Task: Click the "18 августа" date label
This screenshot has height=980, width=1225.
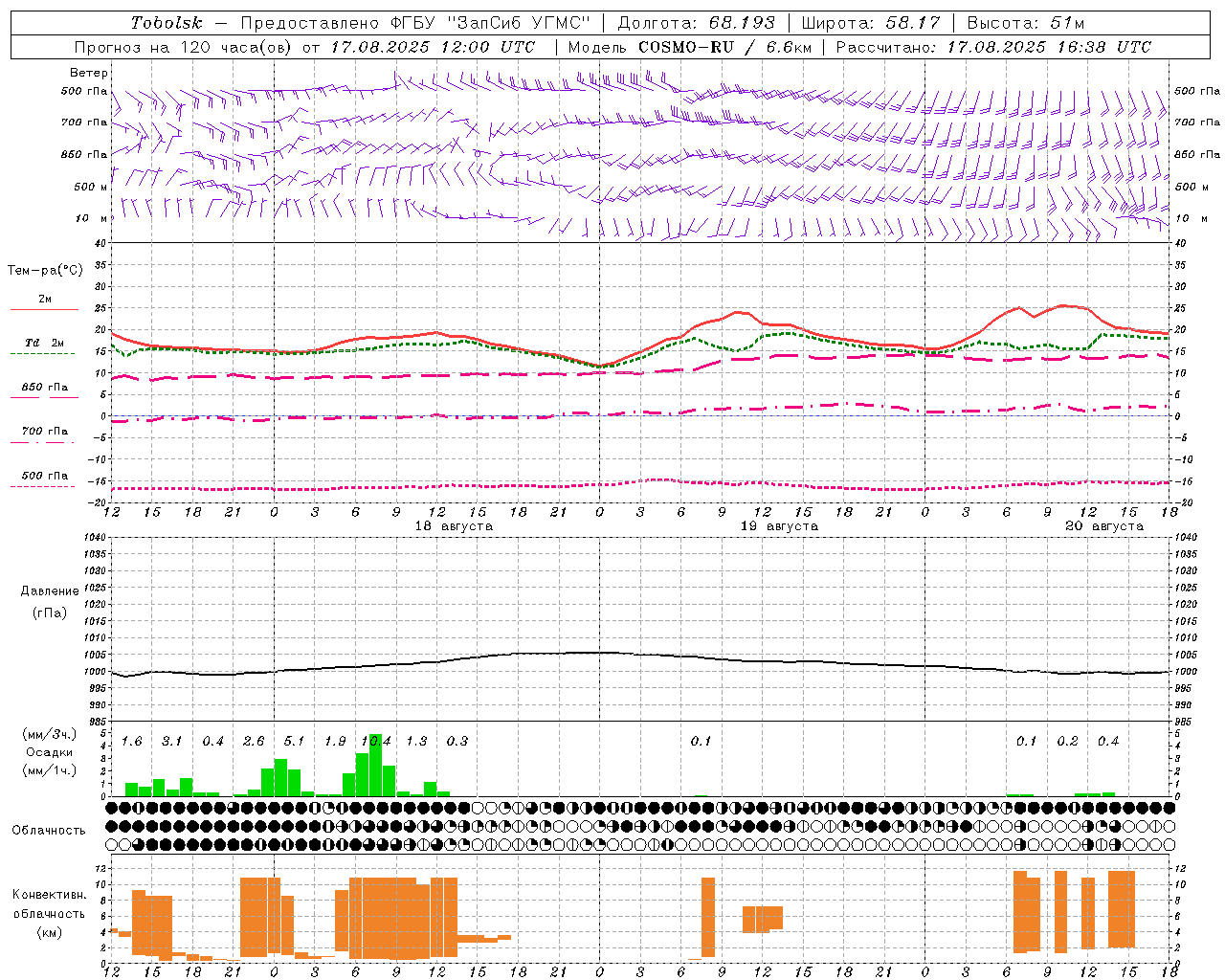Action: pos(454,526)
